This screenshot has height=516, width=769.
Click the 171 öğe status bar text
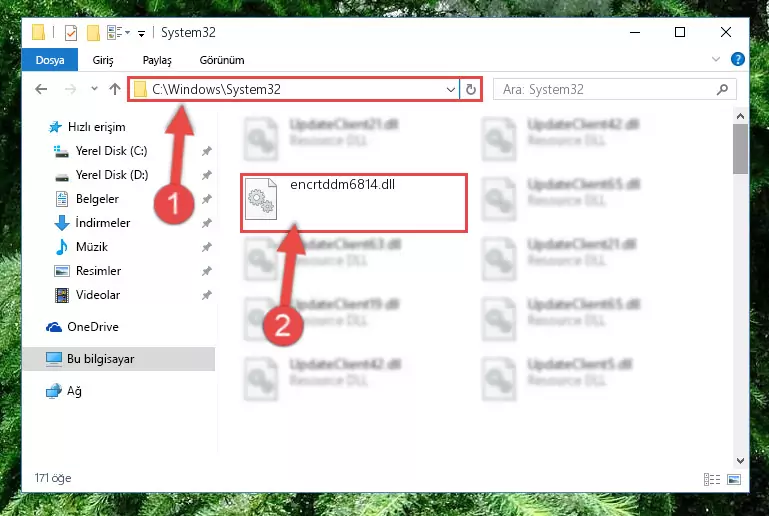tap(52, 478)
